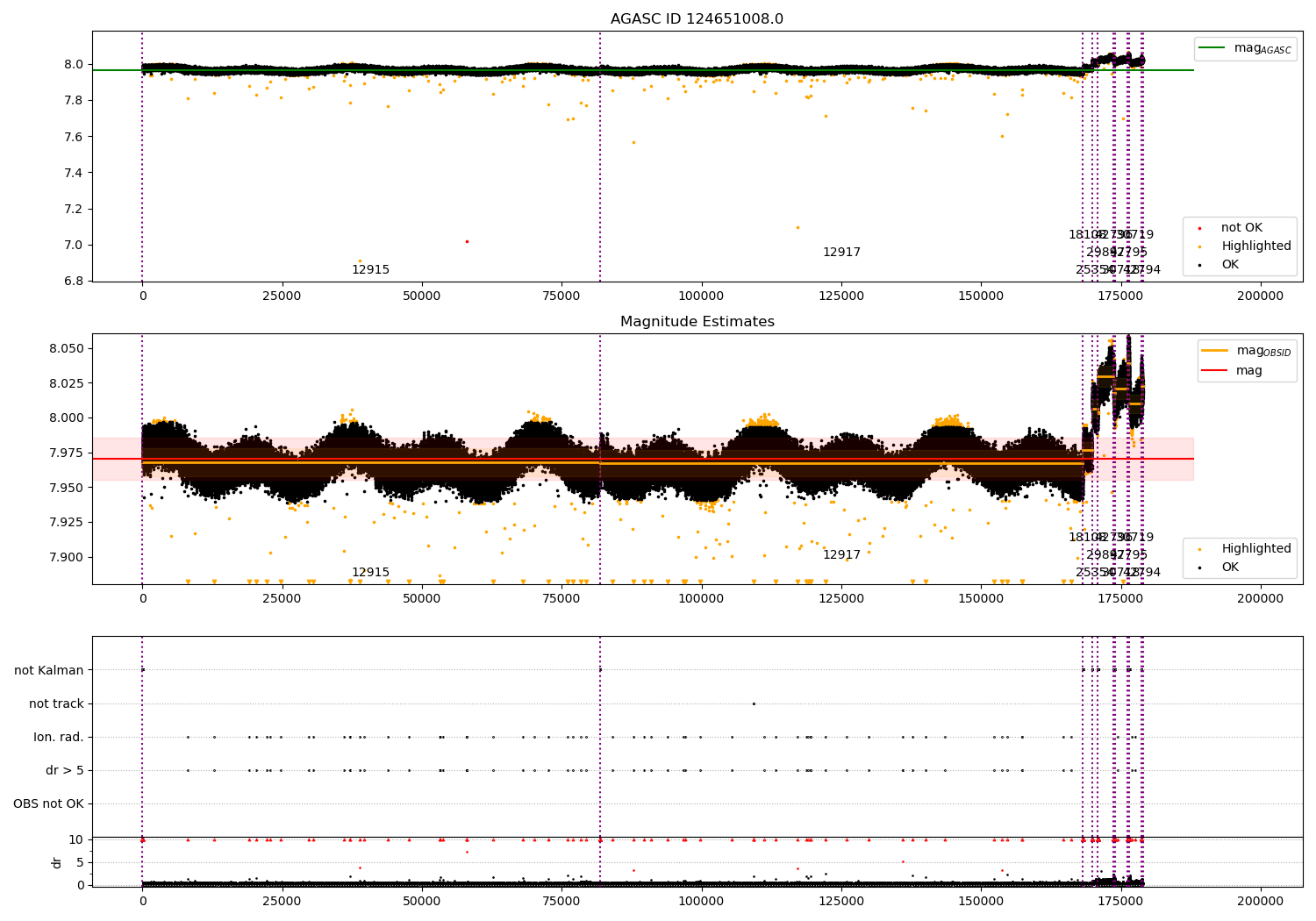Click the 'dr > 5' row label
This screenshot has width=1316, height=921.
pos(65,771)
